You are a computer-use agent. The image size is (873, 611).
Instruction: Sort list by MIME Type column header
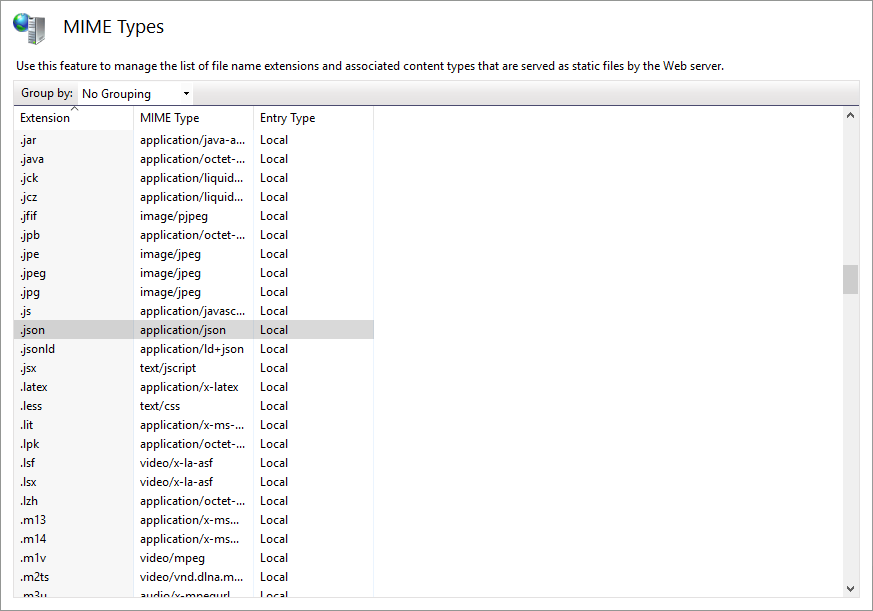click(192, 118)
